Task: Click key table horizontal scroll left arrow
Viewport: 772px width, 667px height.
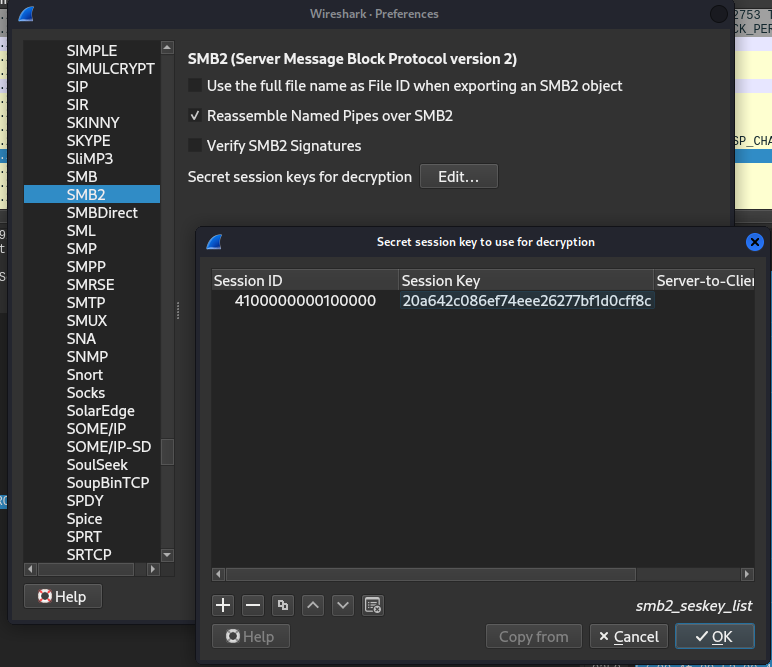Action: pos(219,574)
